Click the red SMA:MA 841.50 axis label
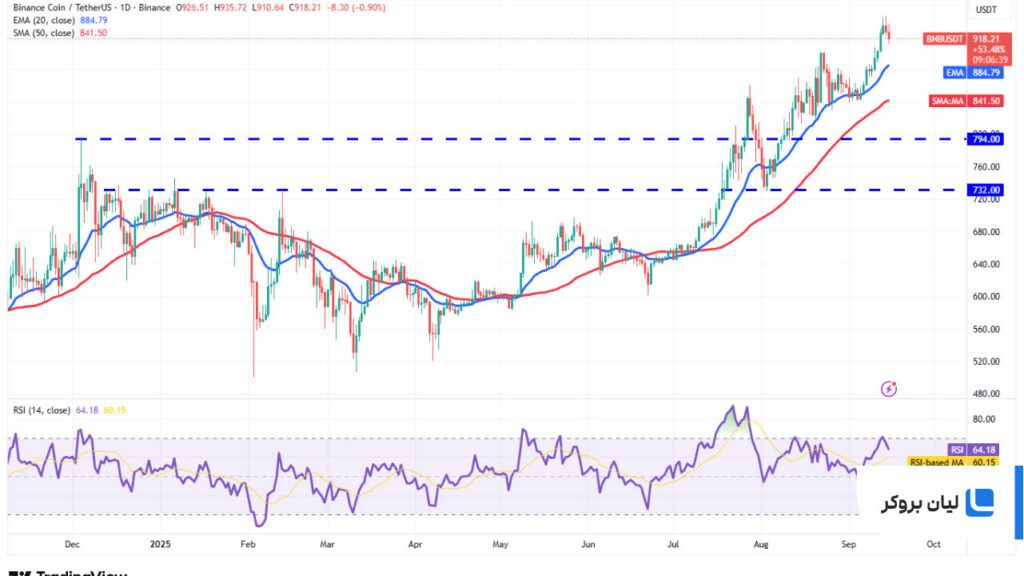 click(x=966, y=101)
